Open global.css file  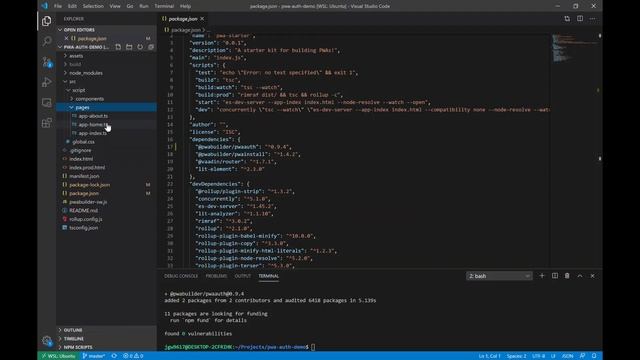83,142
